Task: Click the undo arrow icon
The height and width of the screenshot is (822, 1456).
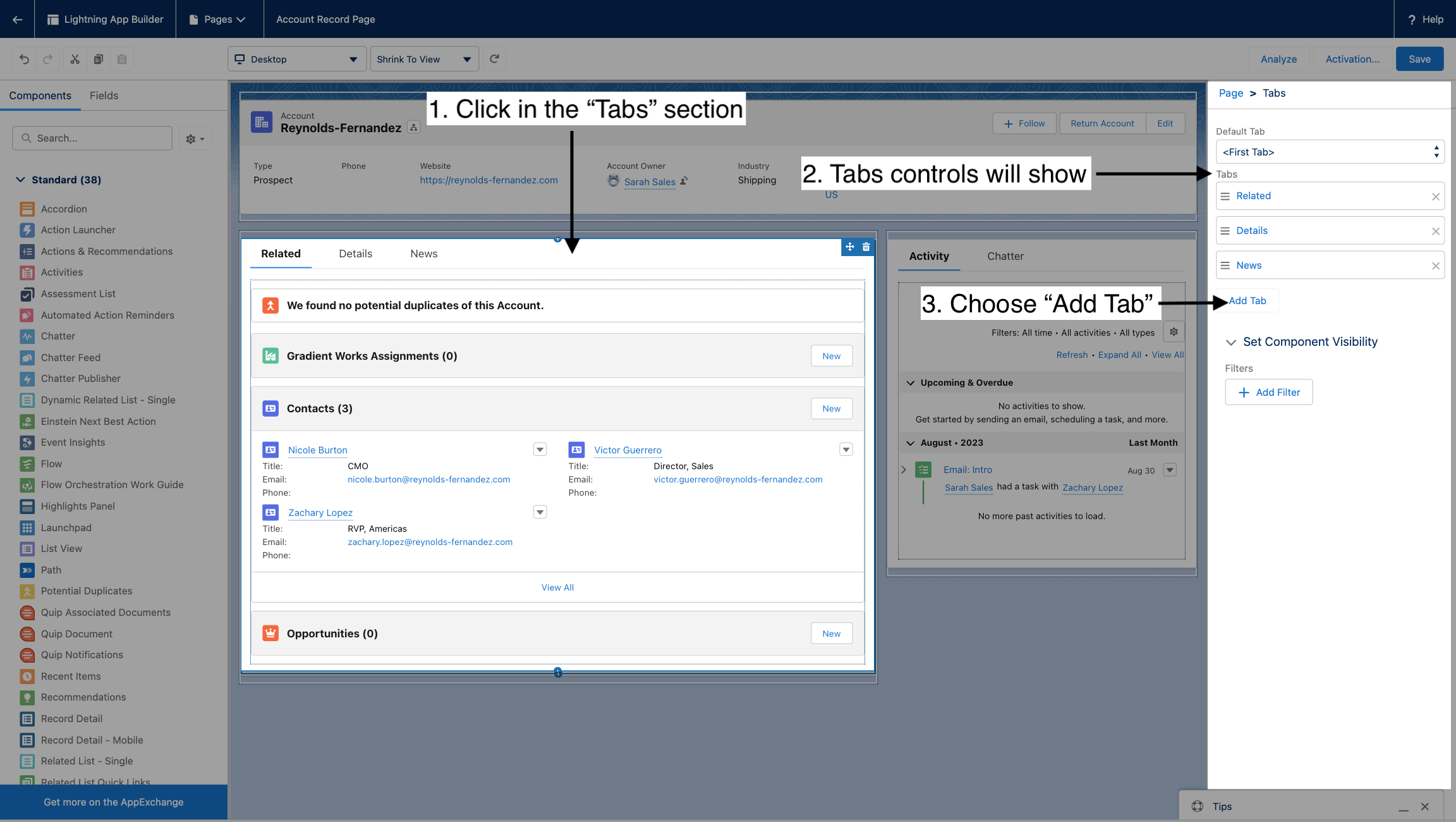Action: pyautogui.click(x=24, y=59)
